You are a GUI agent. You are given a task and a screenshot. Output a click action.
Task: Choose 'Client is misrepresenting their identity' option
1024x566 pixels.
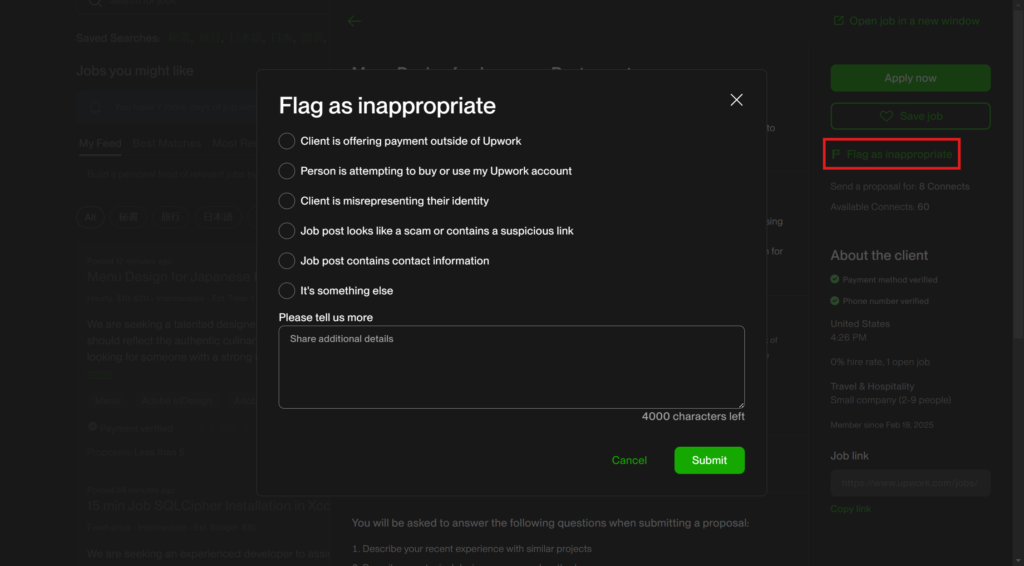point(286,201)
